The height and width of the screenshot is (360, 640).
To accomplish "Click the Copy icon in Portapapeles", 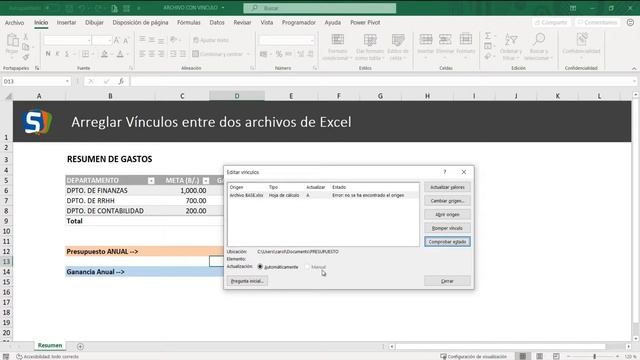I will point(26,47).
